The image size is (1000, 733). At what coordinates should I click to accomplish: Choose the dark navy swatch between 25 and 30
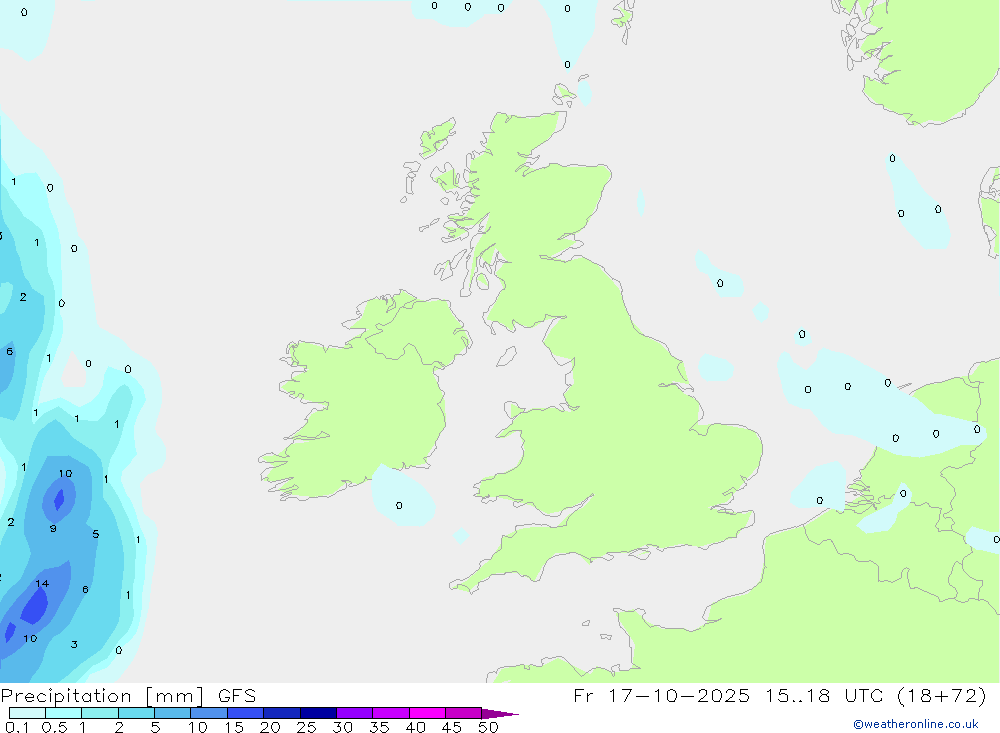point(318,713)
